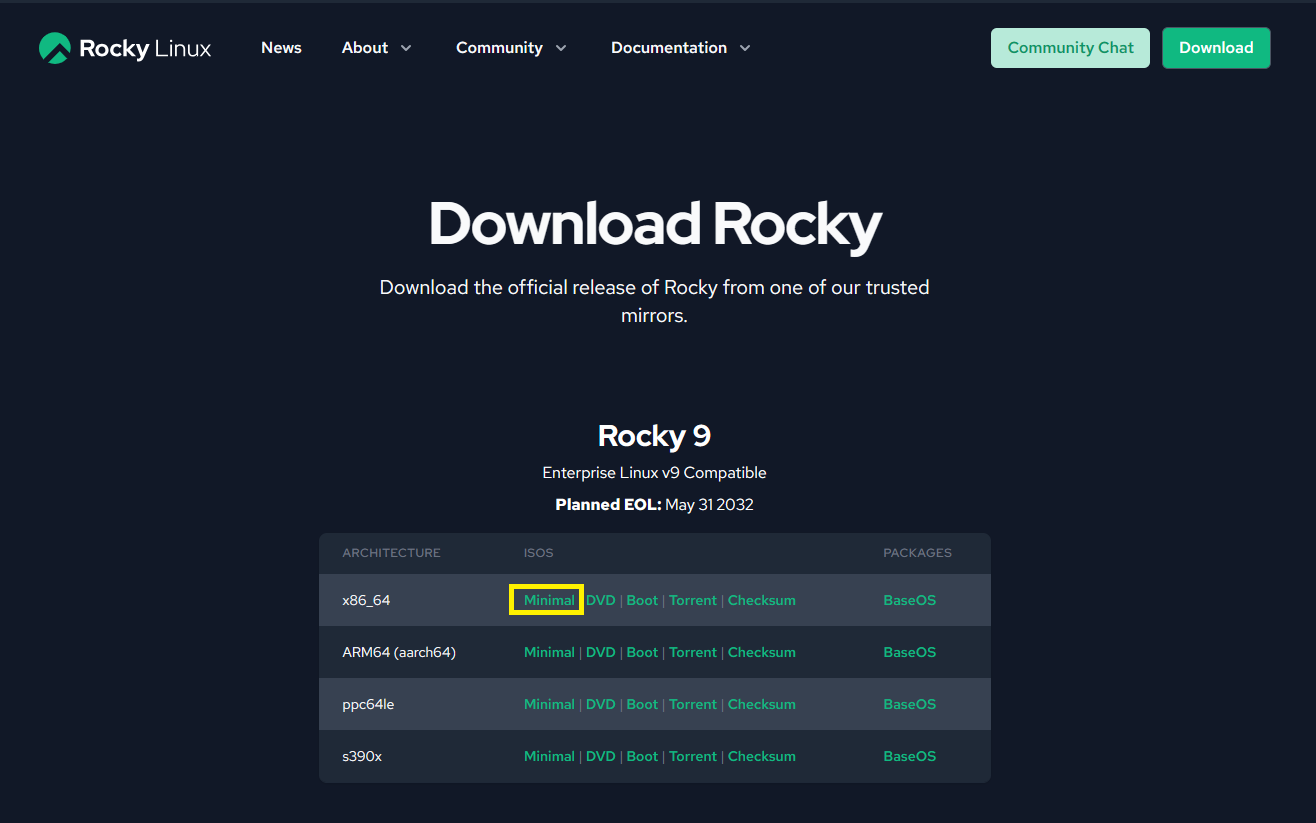The width and height of the screenshot is (1316, 823).
Task: Open s390x BaseOS packages
Action: tap(910, 756)
